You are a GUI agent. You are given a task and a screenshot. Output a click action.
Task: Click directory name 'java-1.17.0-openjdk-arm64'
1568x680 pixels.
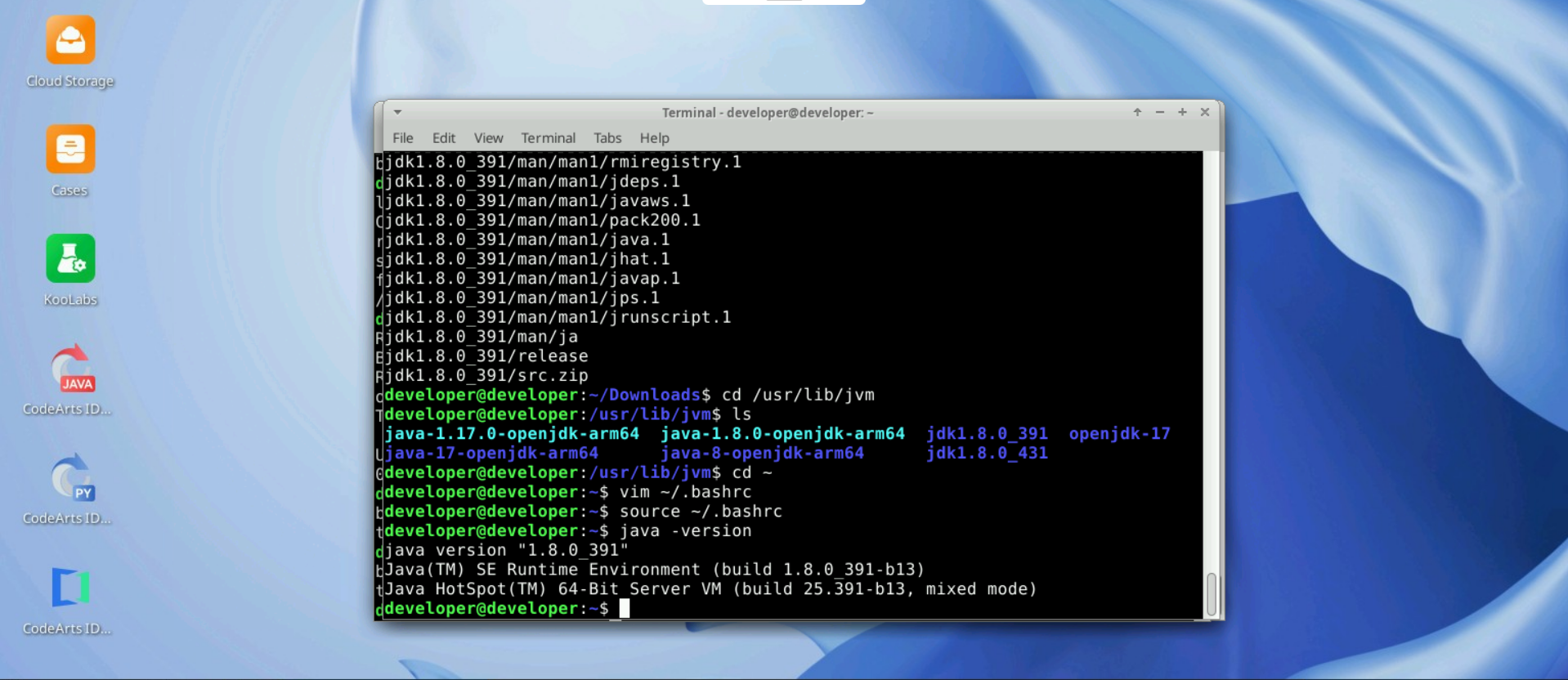(x=512, y=434)
